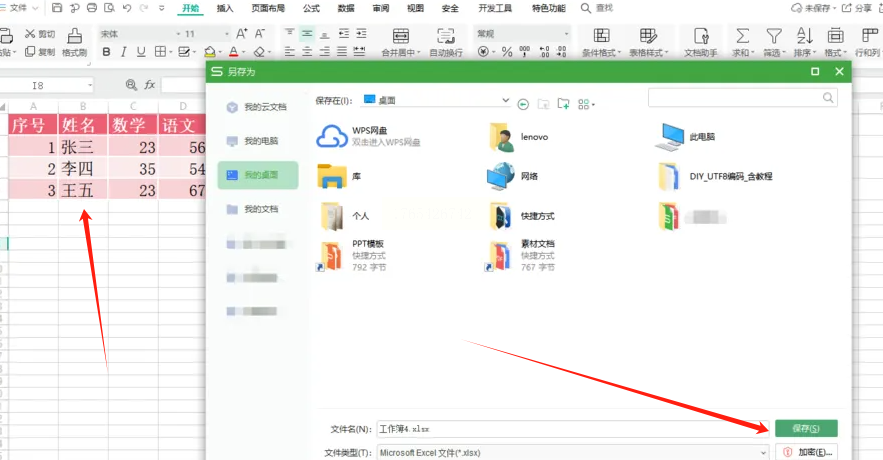Switch to the 公式 (Formulas) tab
This screenshot has width=883, height=460.
click(x=311, y=8)
